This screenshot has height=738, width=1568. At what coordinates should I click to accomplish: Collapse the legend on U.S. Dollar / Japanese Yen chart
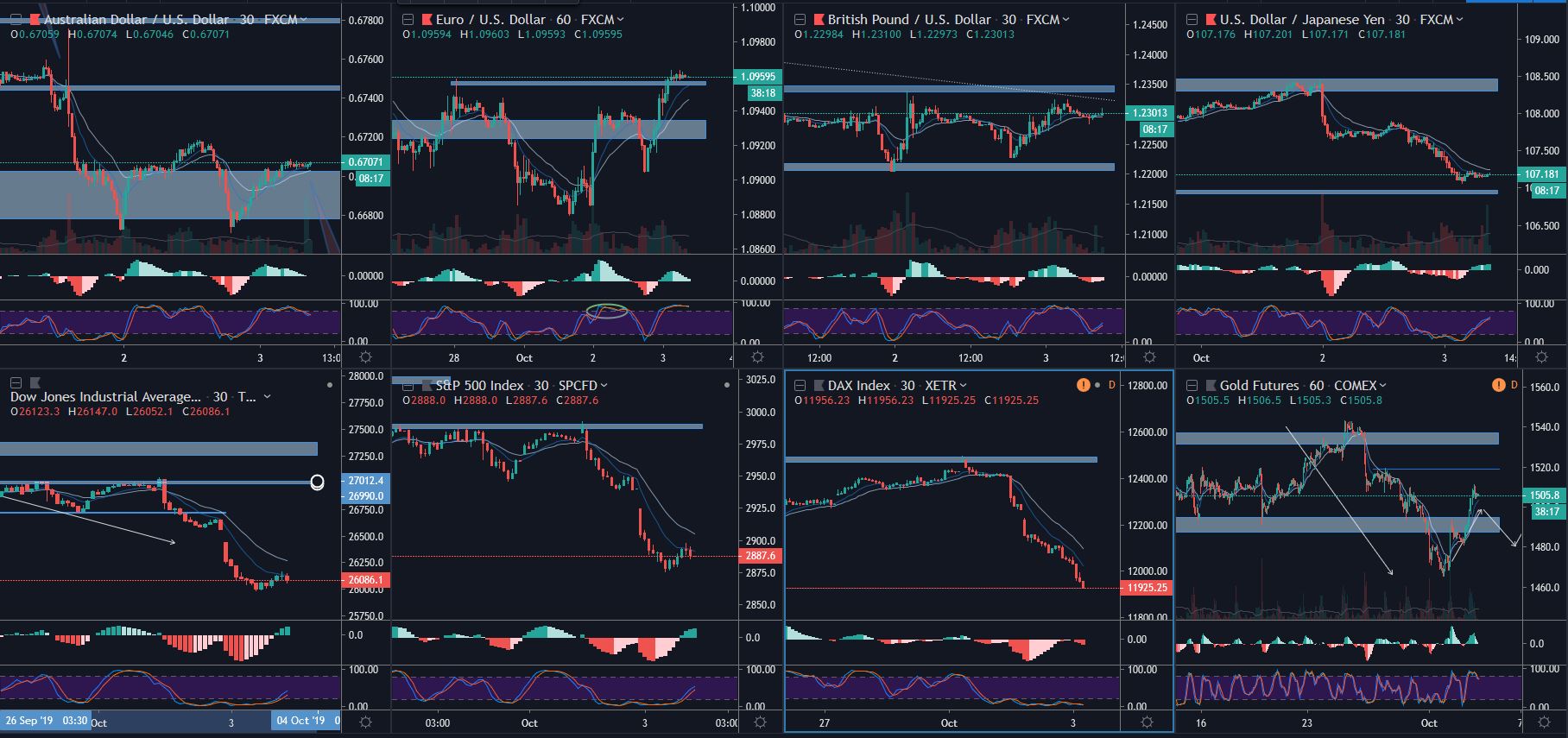(x=1192, y=19)
